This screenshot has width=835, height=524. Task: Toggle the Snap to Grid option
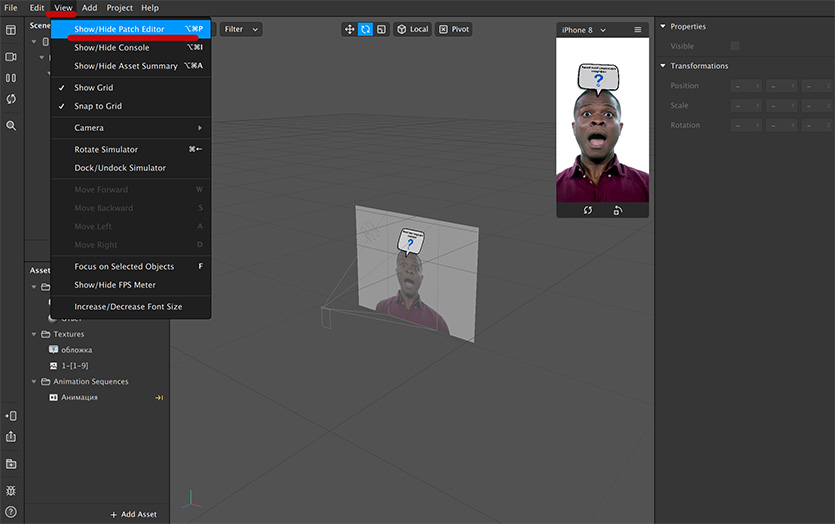97,106
